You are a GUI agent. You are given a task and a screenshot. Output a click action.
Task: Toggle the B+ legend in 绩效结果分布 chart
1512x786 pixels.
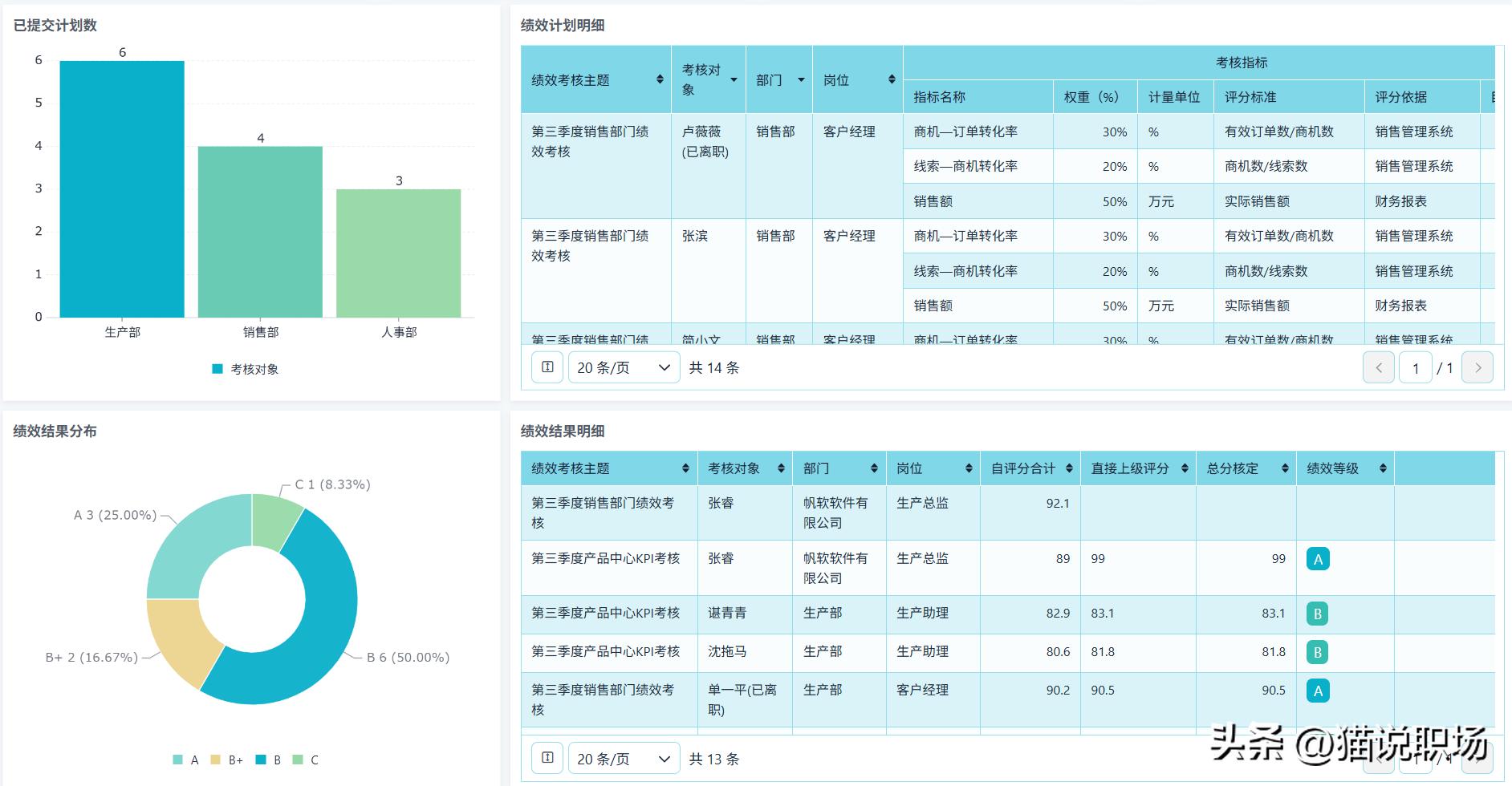[225, 758]
